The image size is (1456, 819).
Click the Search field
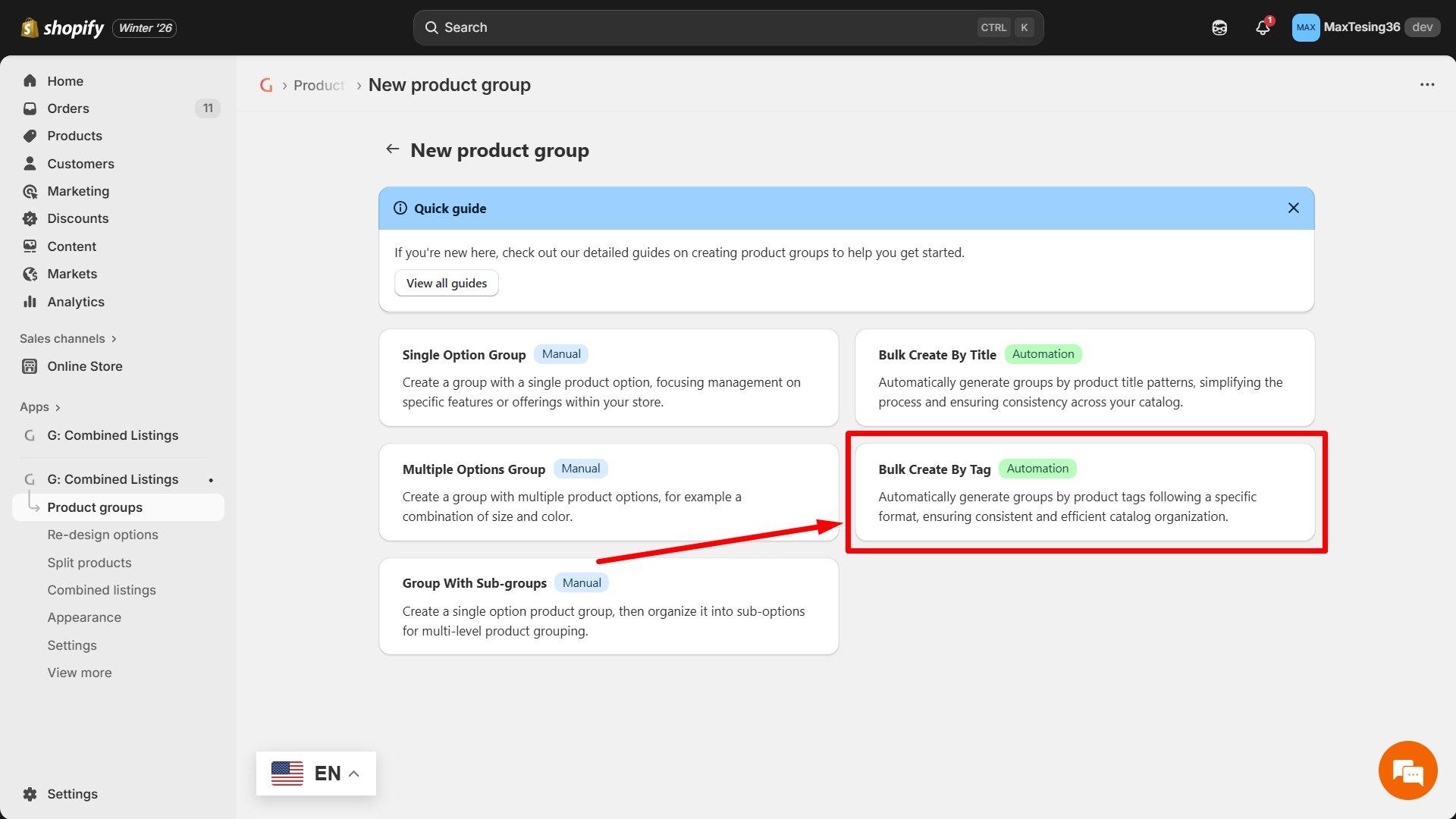coord(728,27)
